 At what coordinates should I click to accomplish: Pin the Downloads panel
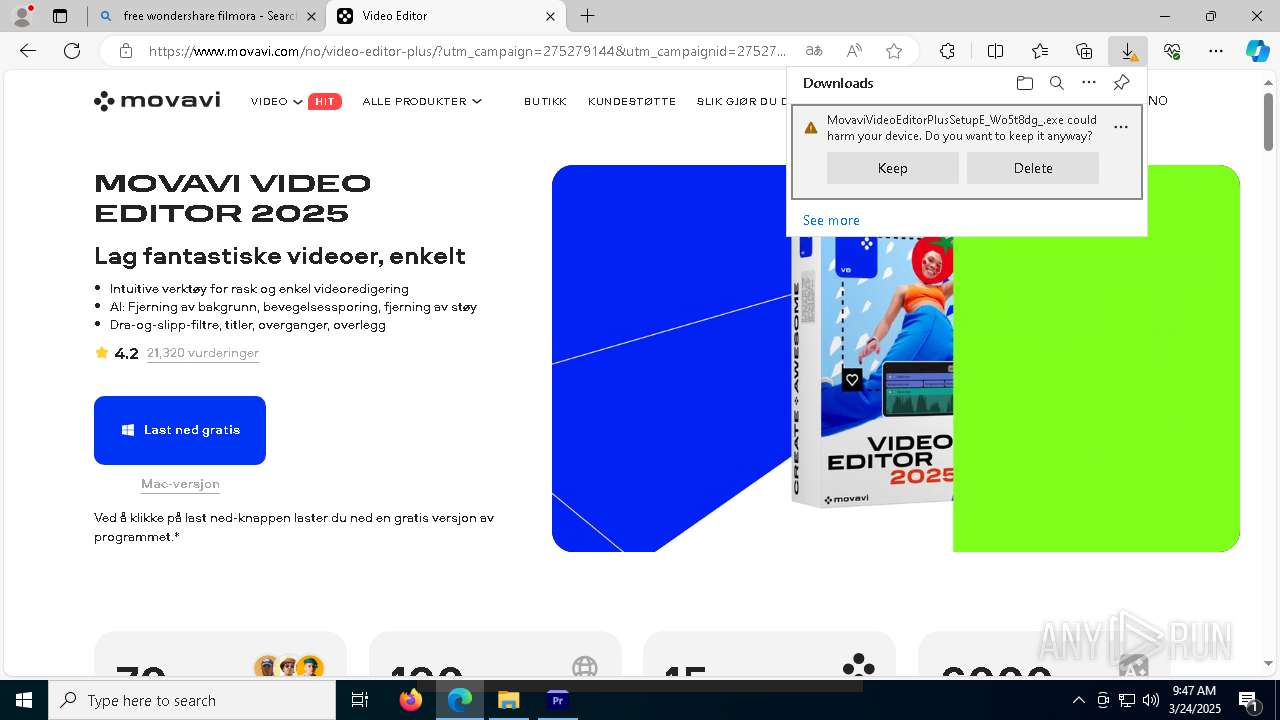click(x=1121, y=83)
